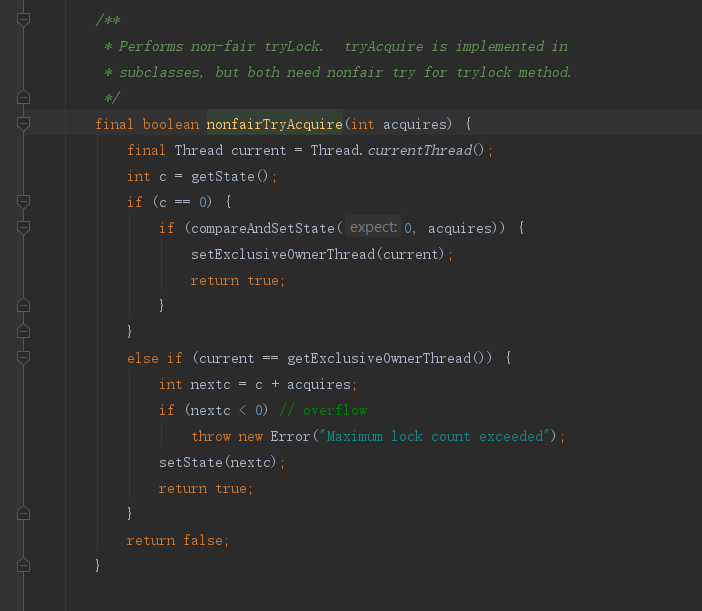
Task: Click the 'if (nextc < 0)' condition
Action: [x=214, y=410]
